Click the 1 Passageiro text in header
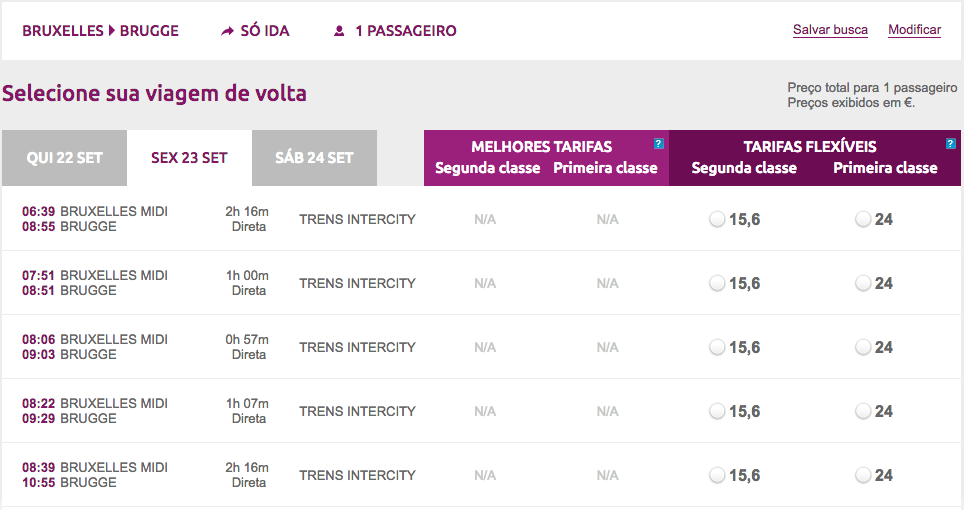Screen dimensions: 964x510 point(405,31)
